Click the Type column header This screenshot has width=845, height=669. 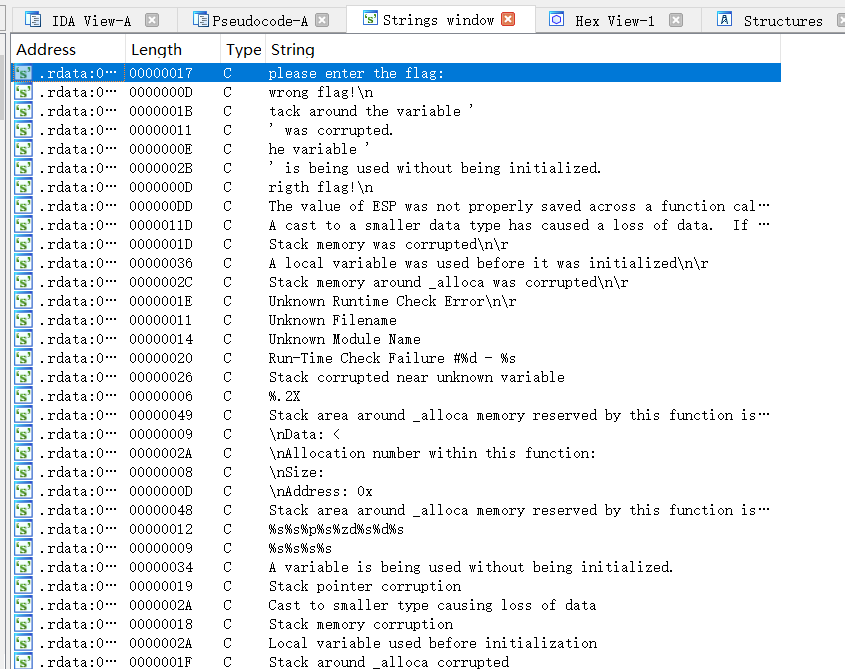(243, 49)
